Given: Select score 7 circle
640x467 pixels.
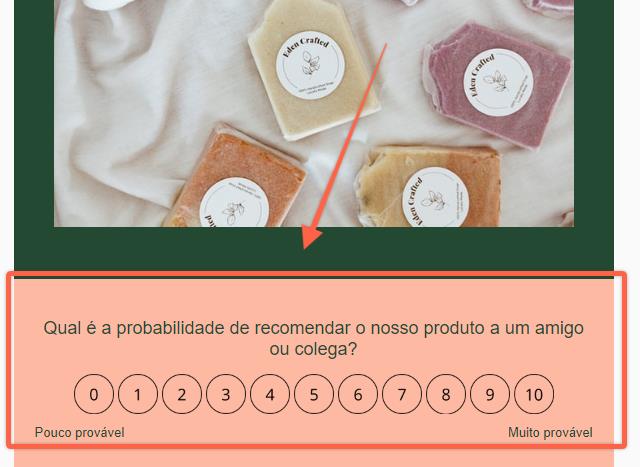Looking at the screenshot, I should pyautogui.click(x=402, y=394).
